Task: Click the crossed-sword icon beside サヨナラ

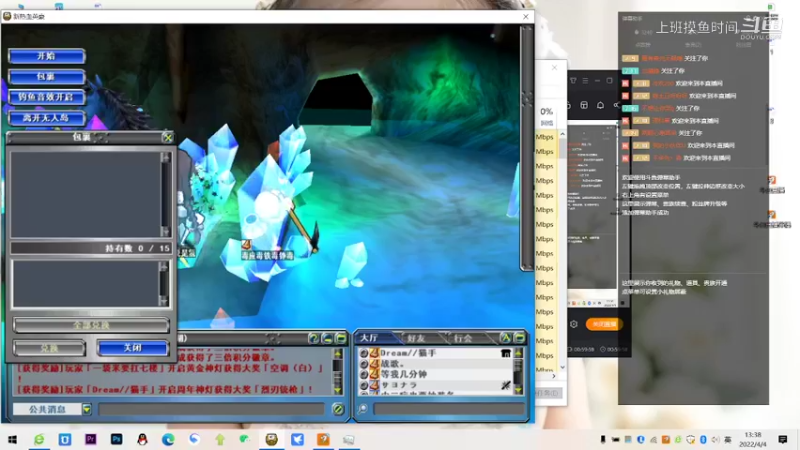Action: click(x=506, y=385)
